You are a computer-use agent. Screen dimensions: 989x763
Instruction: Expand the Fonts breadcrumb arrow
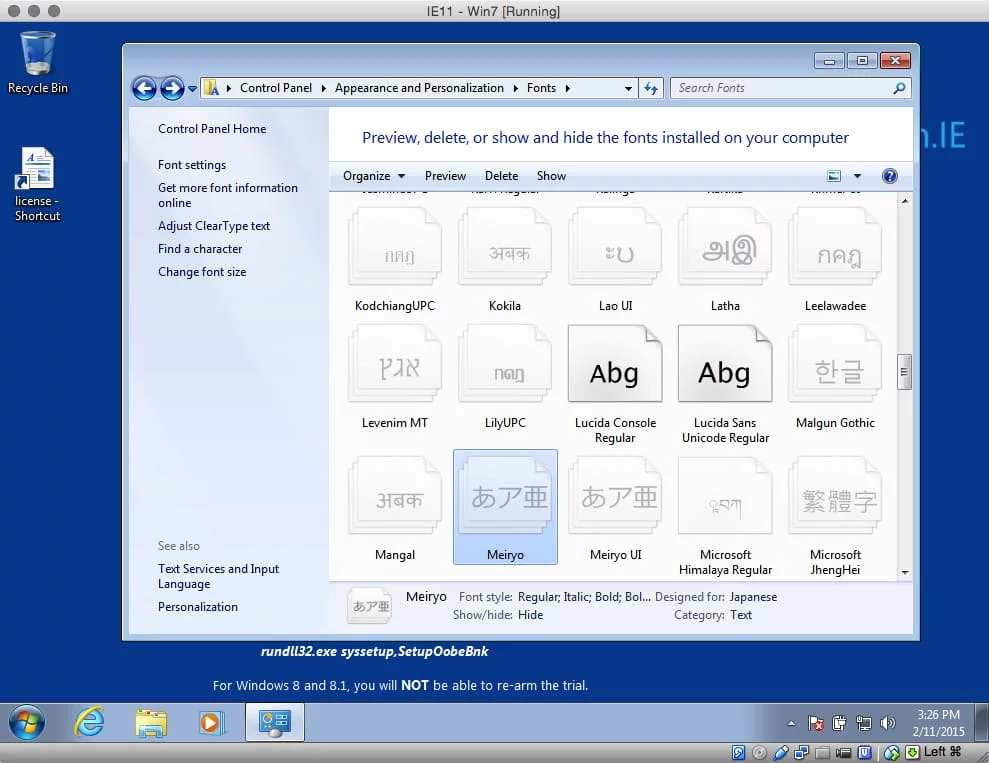pos(568,88)
